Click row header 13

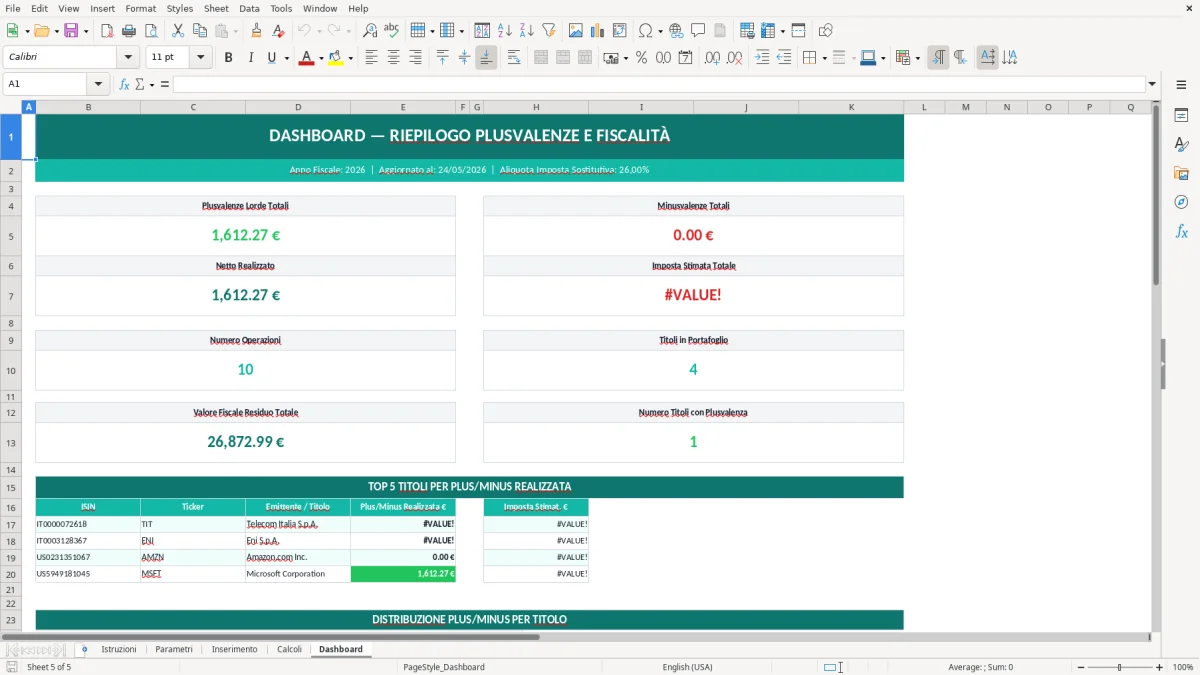(x=11, y=442)
